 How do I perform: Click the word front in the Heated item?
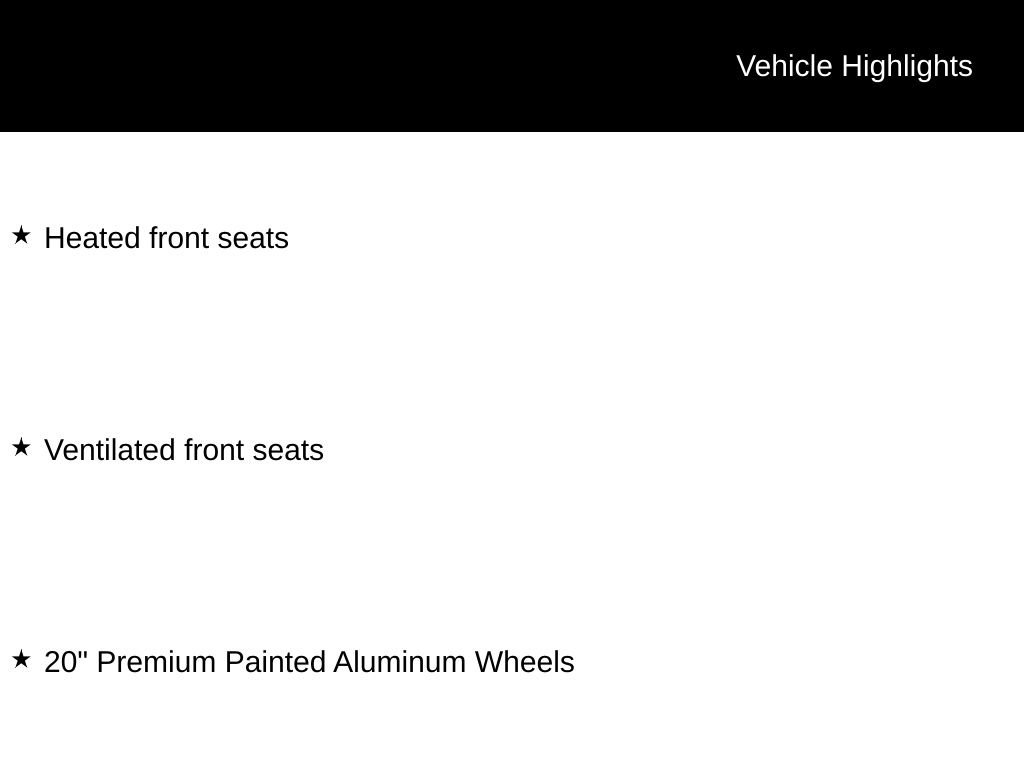point(179,238)
